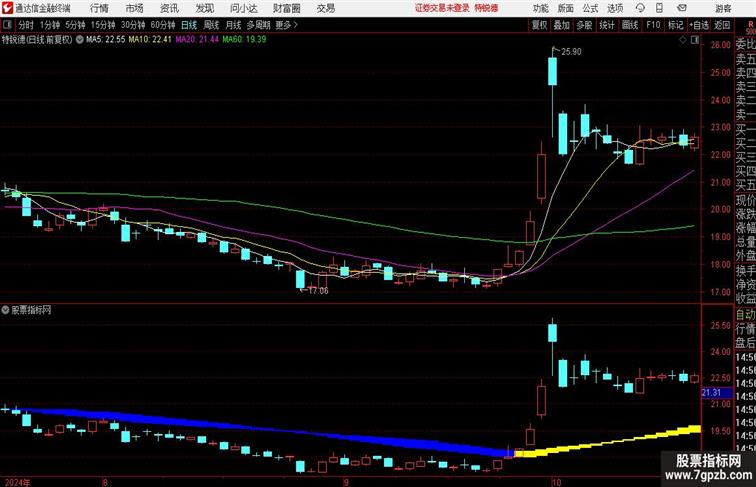Screen dimensions: 756x487
Task: Click the 25.90 high price marker
Action: (x=571, y=52)
